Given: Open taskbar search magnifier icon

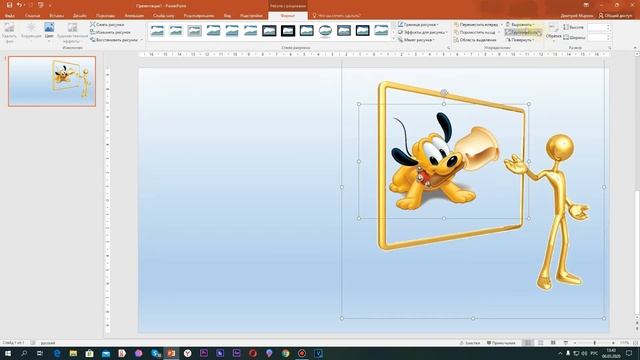Looking at the screenshot, I should 24,353.
